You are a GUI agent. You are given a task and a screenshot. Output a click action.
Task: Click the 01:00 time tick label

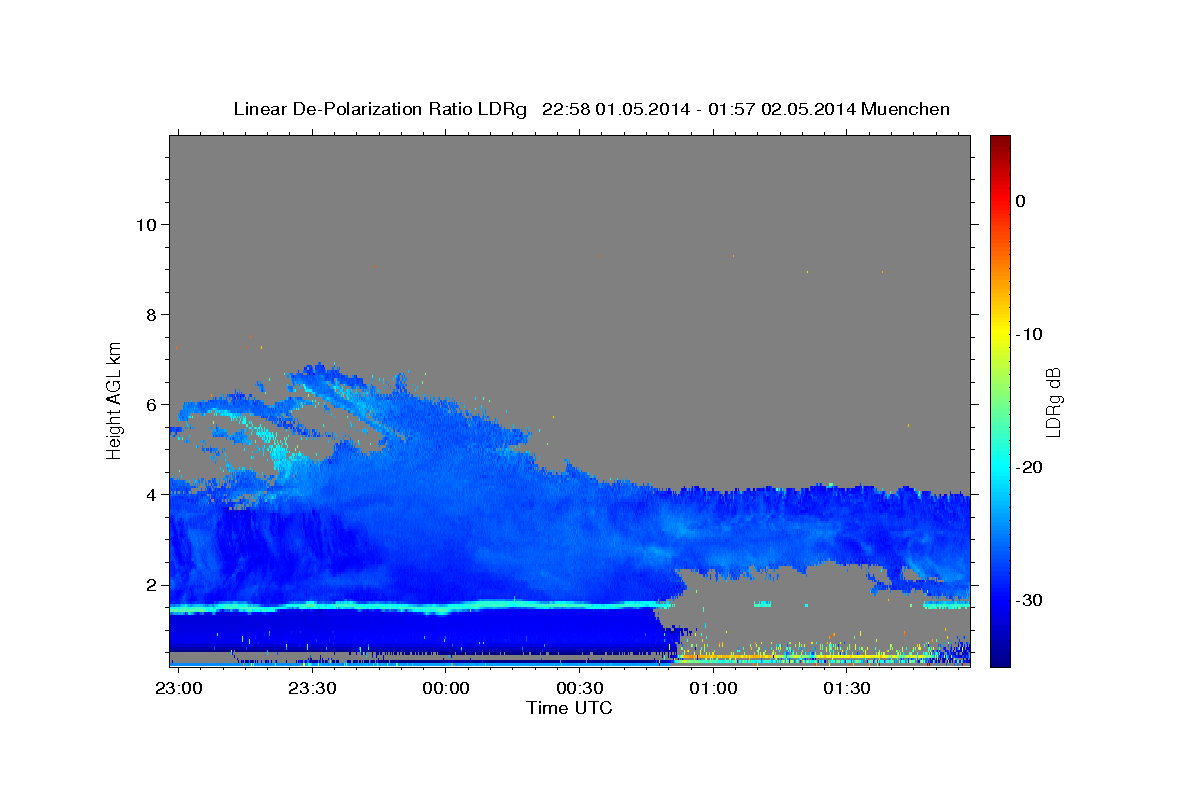tap(713, 688)
